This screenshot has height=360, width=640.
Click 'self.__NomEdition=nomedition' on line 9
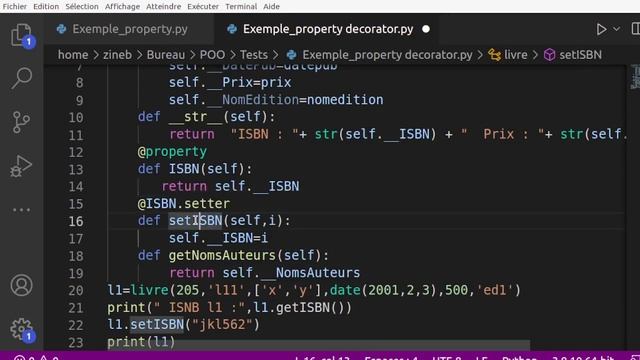click(276, 100)
